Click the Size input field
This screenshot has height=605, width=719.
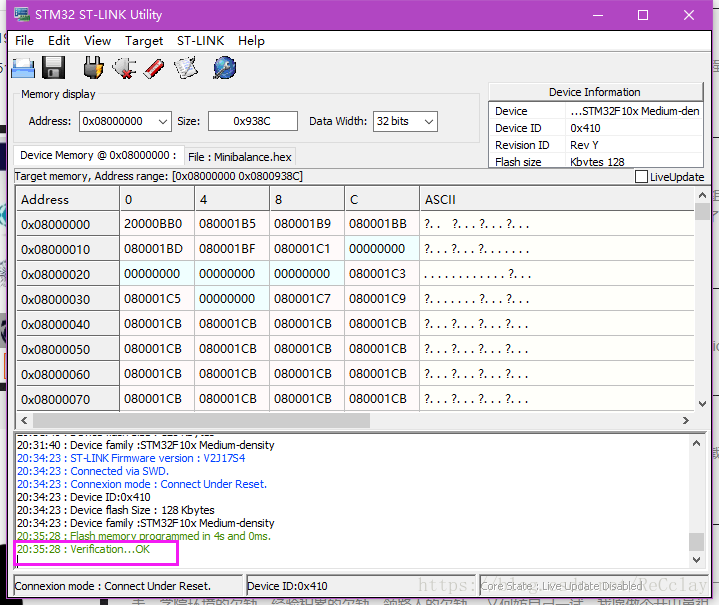pyautogui.click(x=252, y=121)
